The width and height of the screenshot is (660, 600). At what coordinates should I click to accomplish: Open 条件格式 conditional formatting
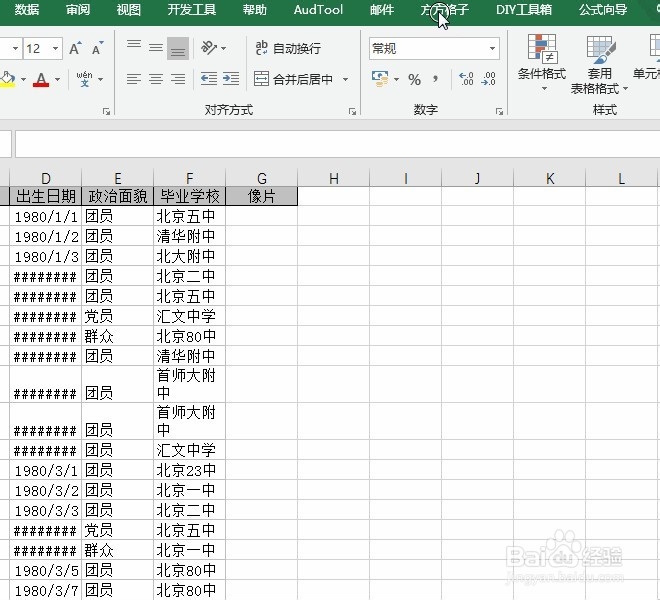pos(542,62)
